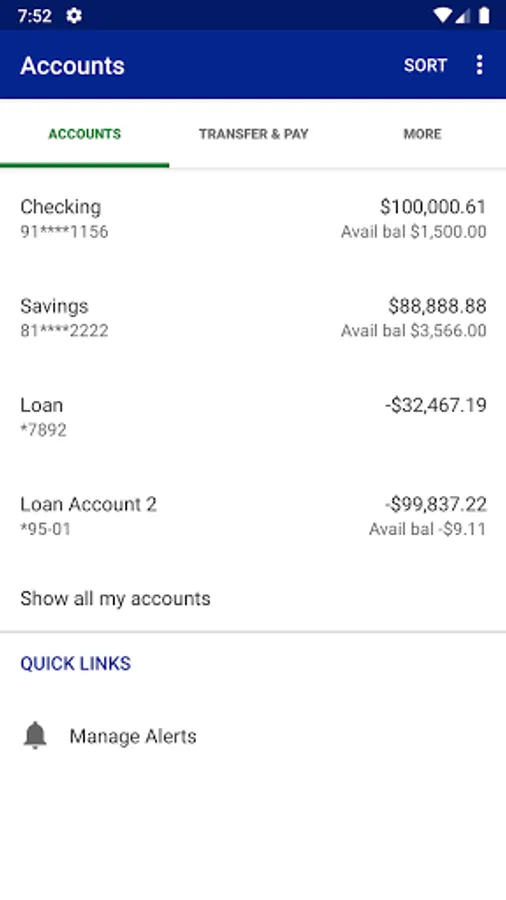The width and height of the screenshot is (506, 900).
Task: Tap the settings gear in status bar
Action: pyautogui.click(x=74, y=15)
